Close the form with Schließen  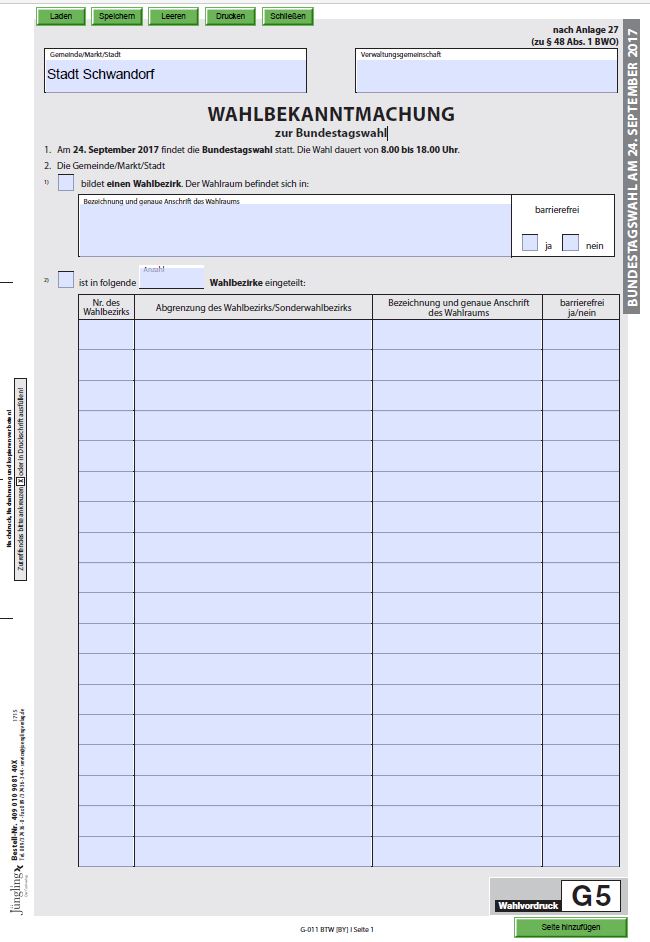[288, 16]
